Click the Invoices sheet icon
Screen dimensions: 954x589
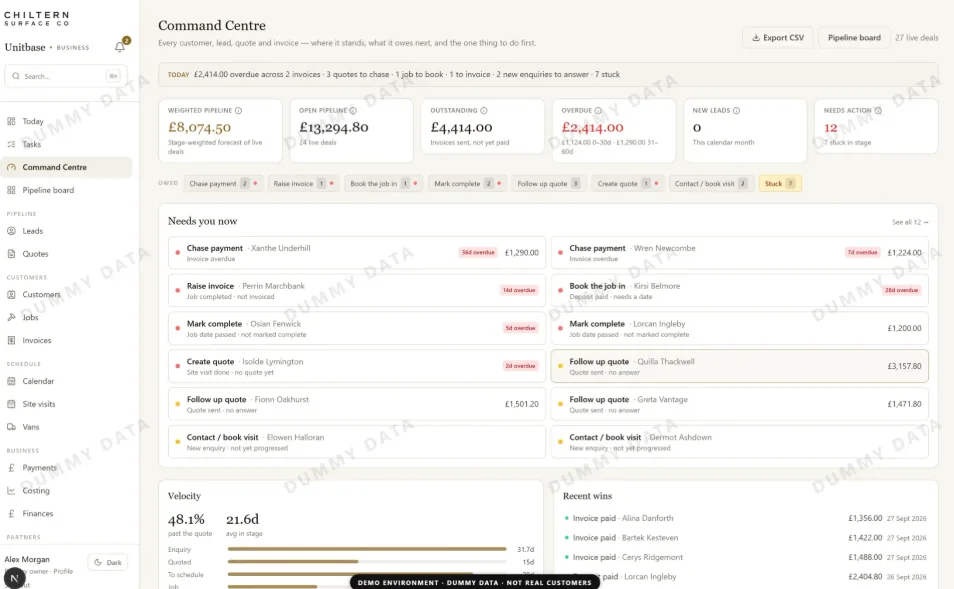point(11,340)
